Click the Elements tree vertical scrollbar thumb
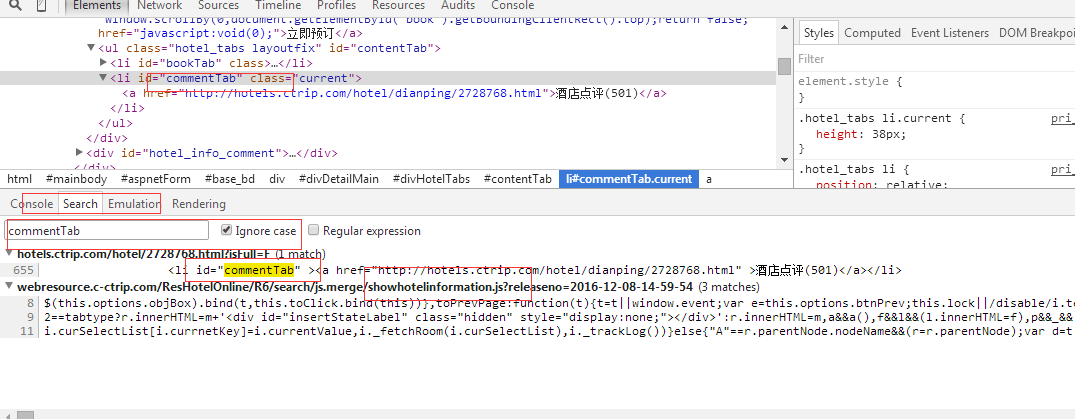 (x=784, y=66)
